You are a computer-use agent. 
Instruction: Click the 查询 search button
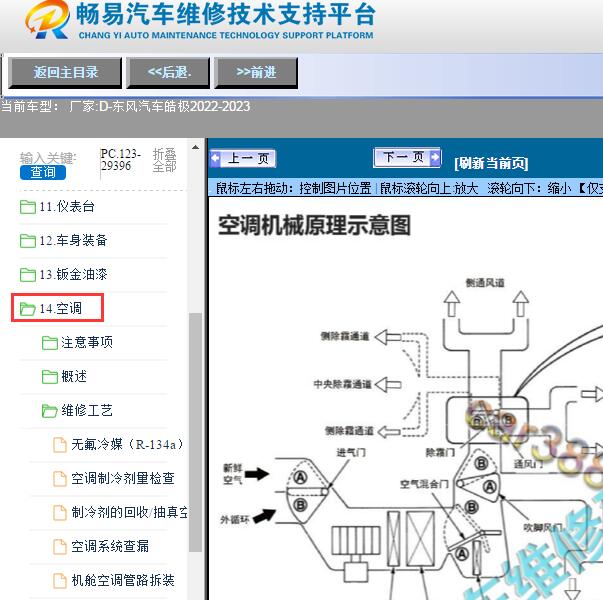tap(43, 172)
